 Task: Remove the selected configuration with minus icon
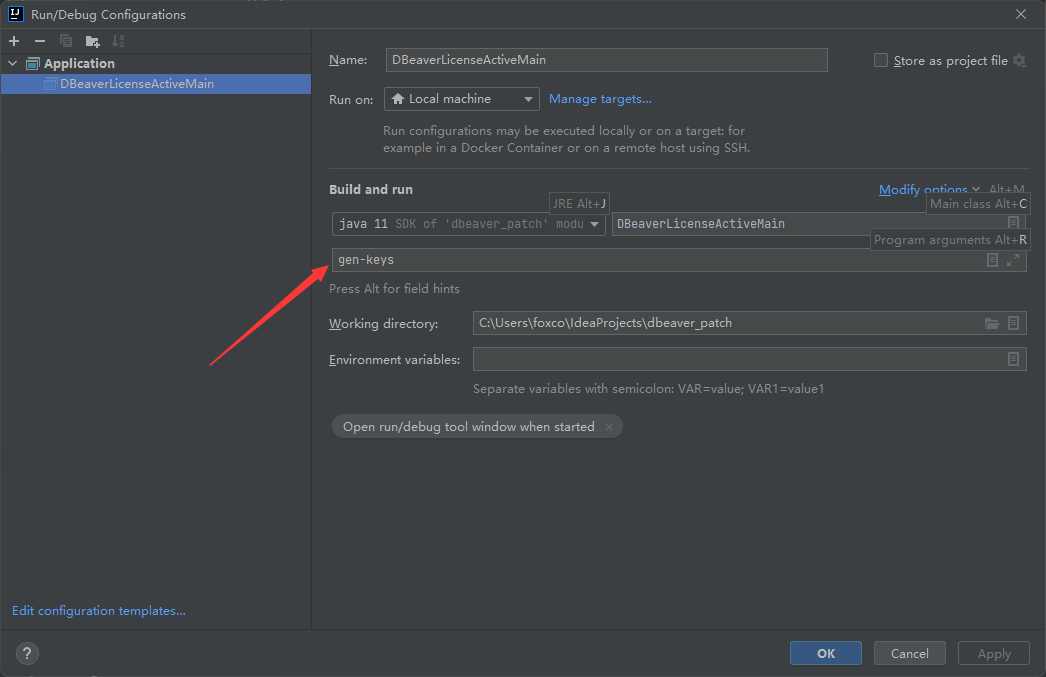(x=40, y=41)
